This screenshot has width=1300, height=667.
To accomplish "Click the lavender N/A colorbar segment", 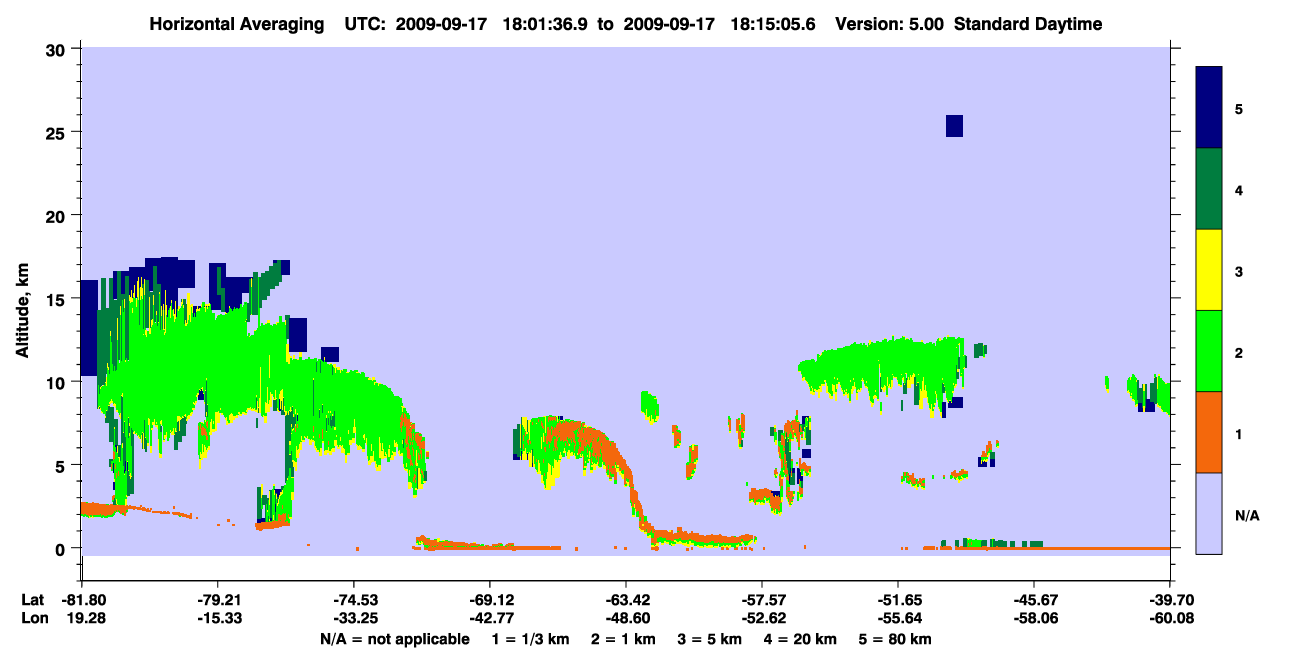I will click(x=1209, y=513).
